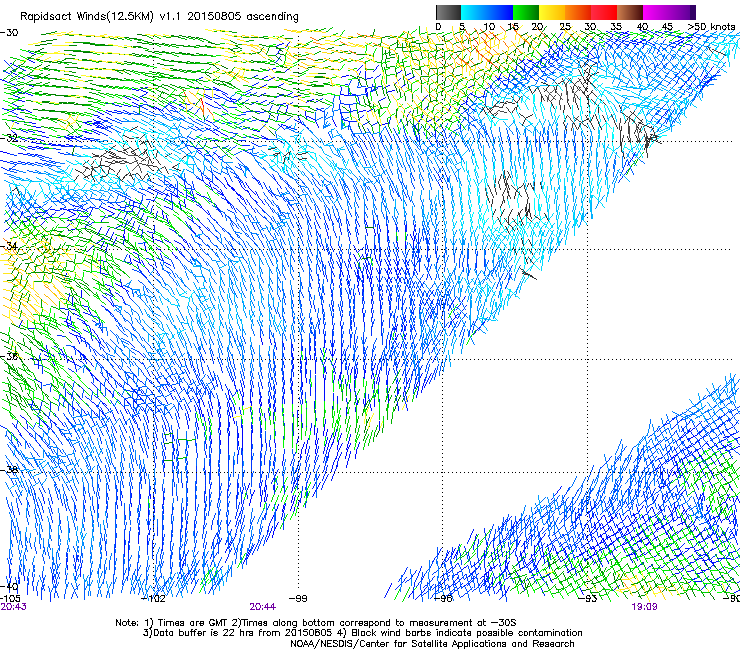
Task: Click the '-96' longitude label
Action: (x=443, y=599)
